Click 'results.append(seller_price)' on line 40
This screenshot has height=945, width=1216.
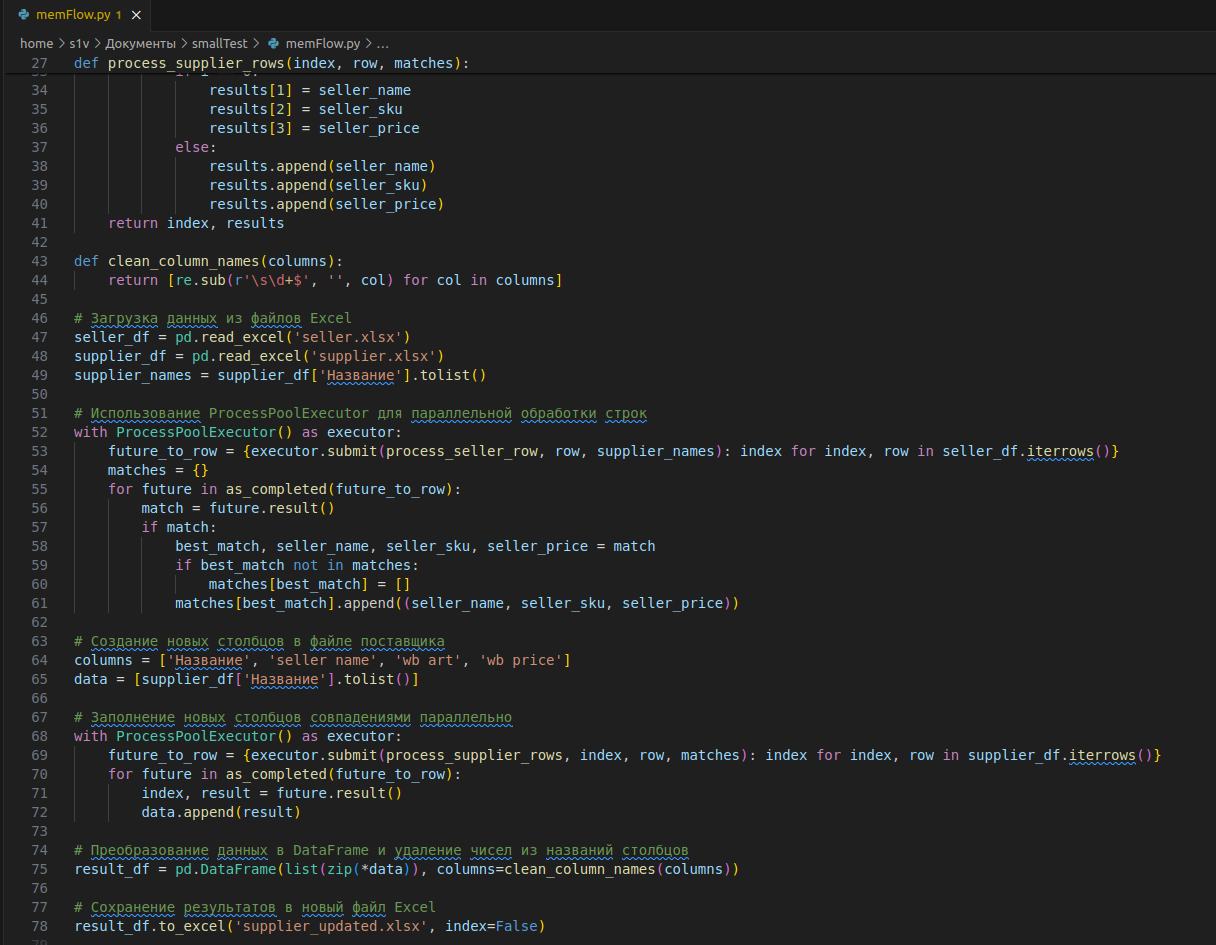(x=327, y=204)
